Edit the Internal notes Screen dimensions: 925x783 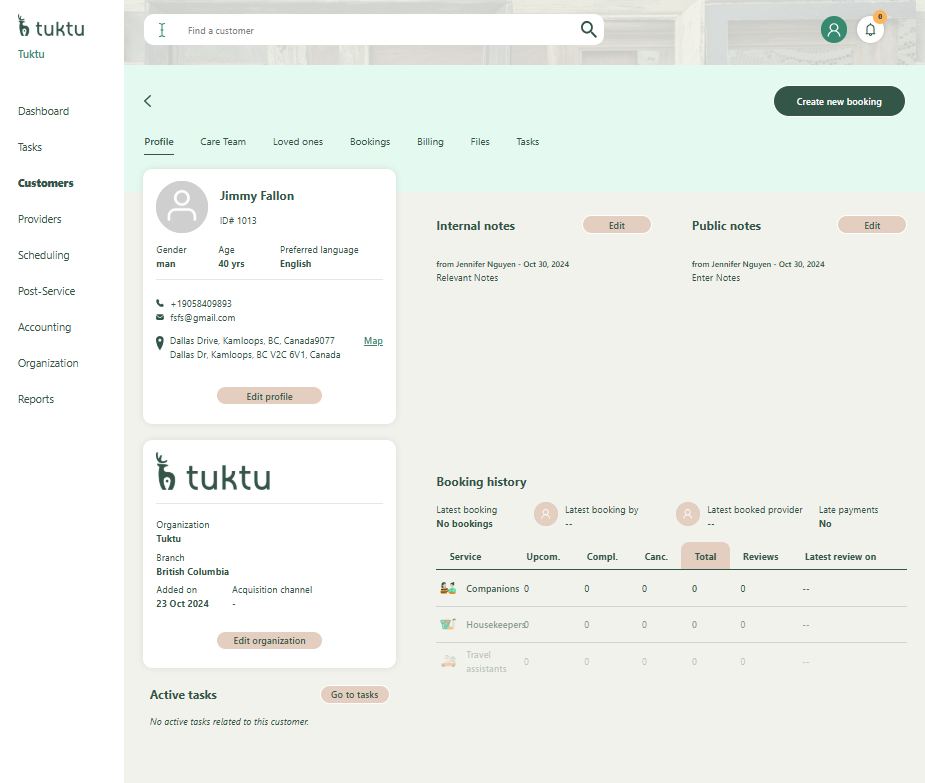pyautogui.click(x=616, y=226)
